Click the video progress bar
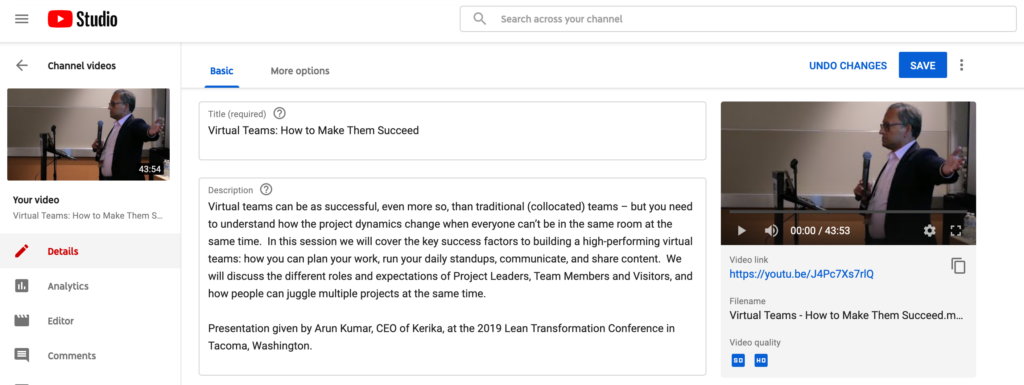 pos(848,212)
